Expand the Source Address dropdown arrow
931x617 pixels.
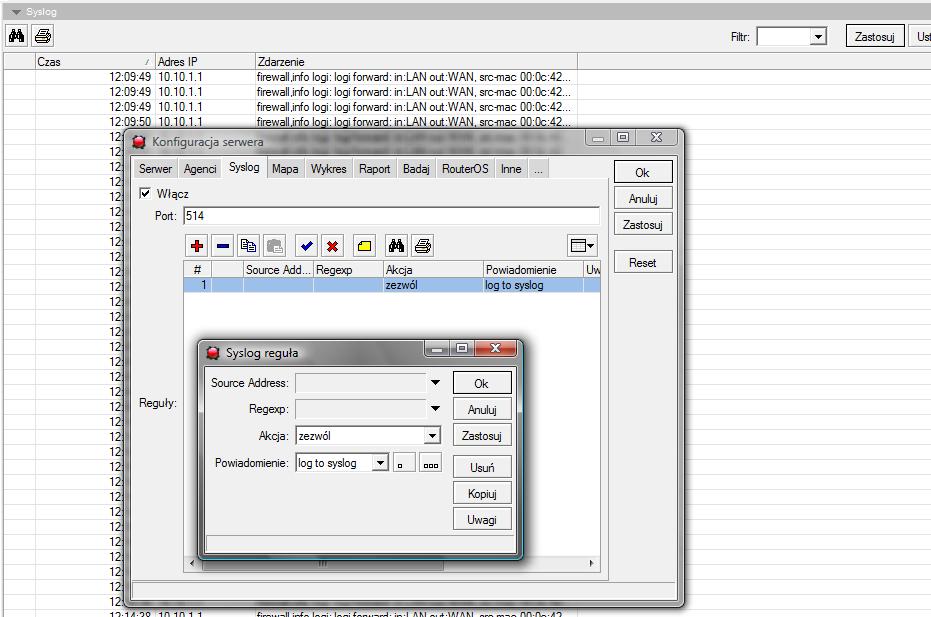(x=435, y=382)
